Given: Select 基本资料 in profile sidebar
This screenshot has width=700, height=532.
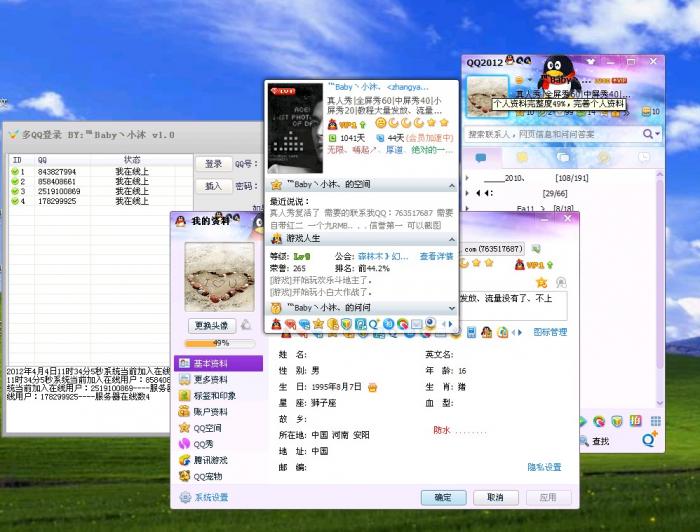Looking at the screenshot, I should [x=218, y=363].
